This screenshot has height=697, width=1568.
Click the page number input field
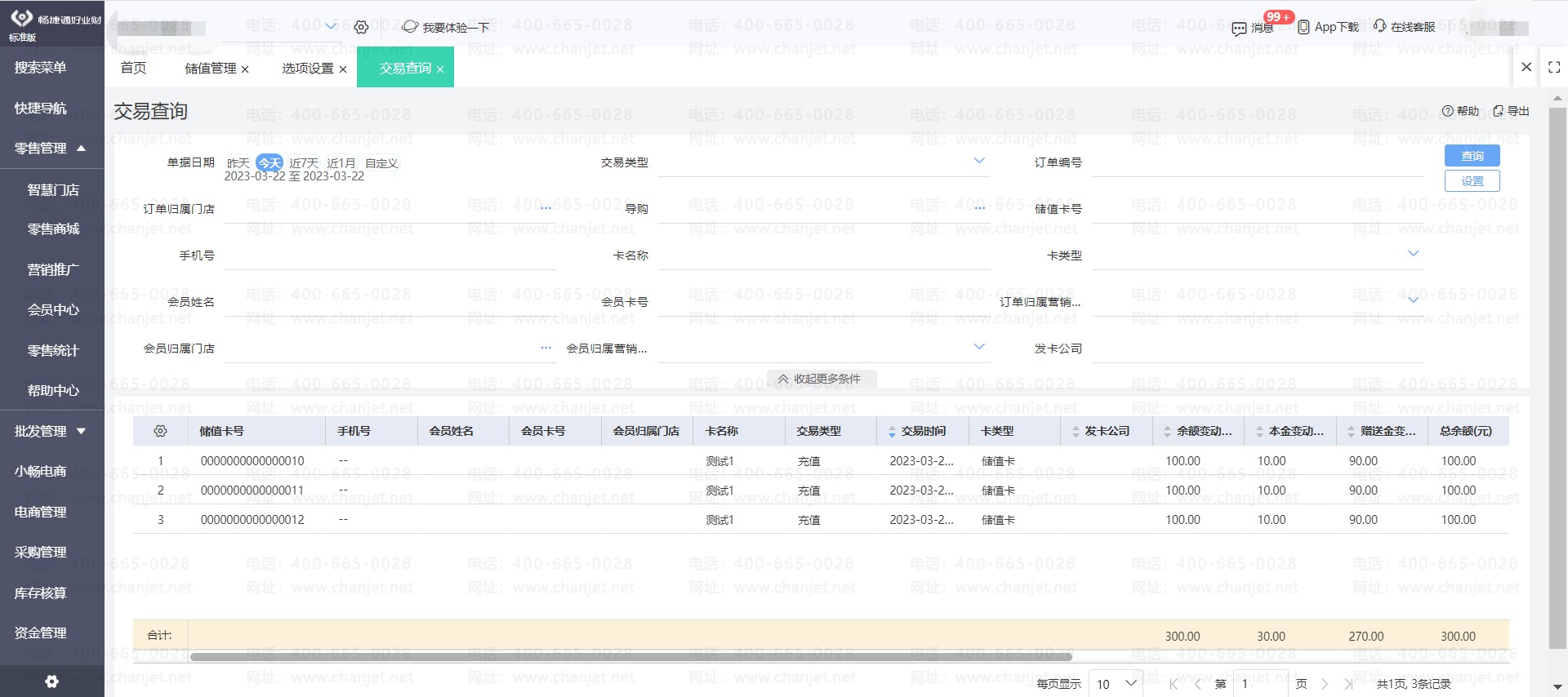1261,684
